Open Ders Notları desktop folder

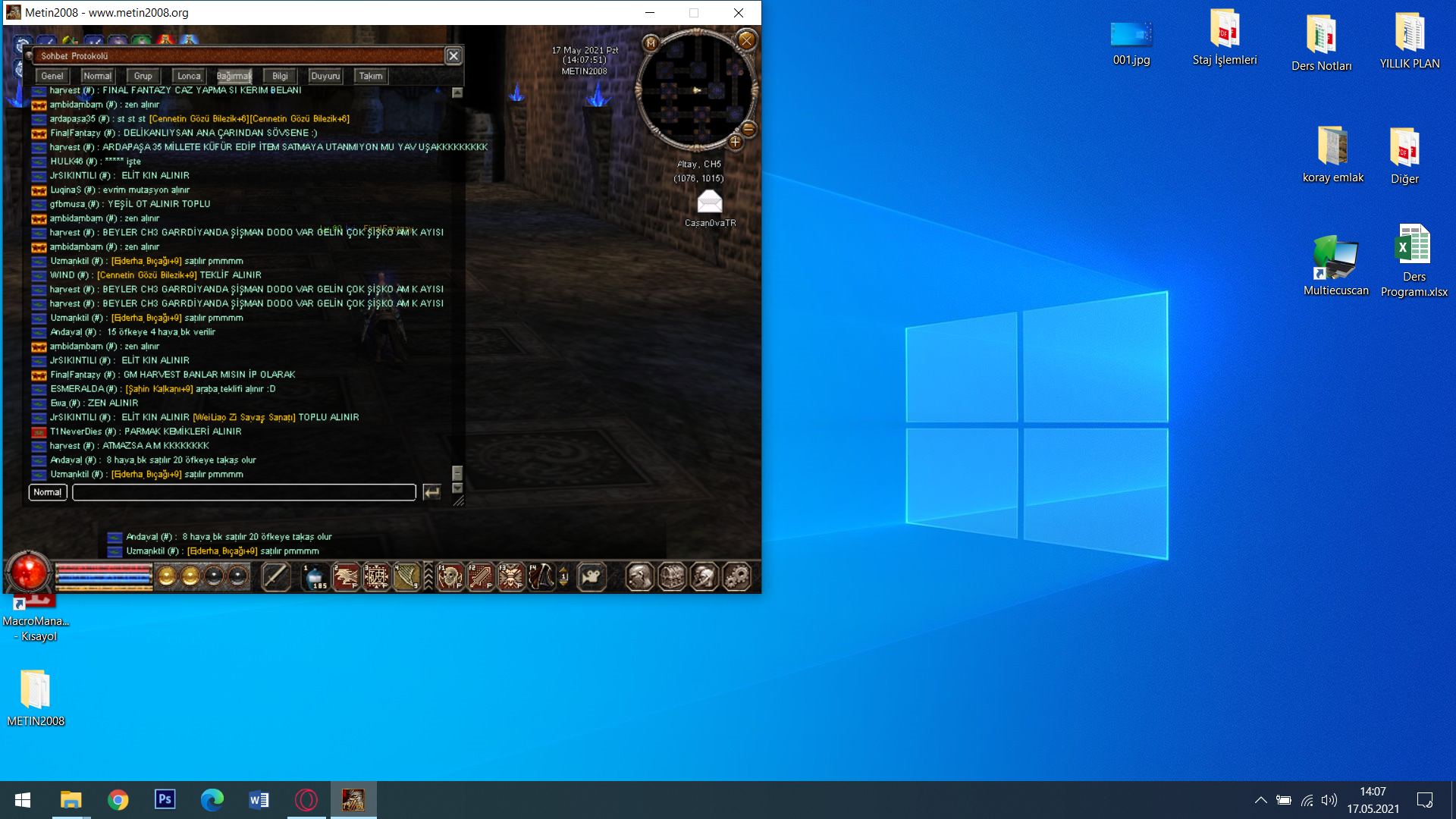tap(1321, 42)
